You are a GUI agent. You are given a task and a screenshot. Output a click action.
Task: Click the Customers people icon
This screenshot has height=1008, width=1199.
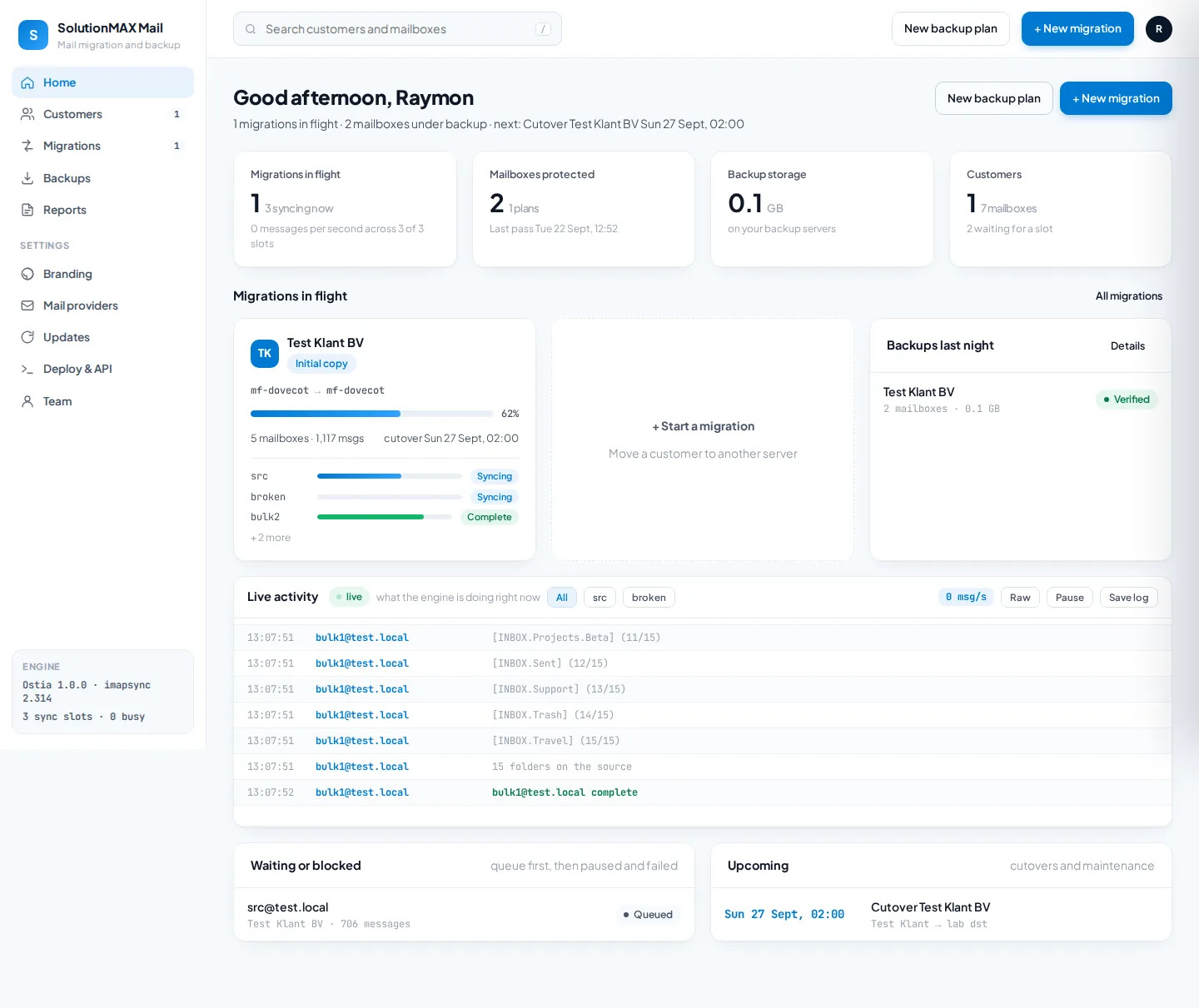27,114
